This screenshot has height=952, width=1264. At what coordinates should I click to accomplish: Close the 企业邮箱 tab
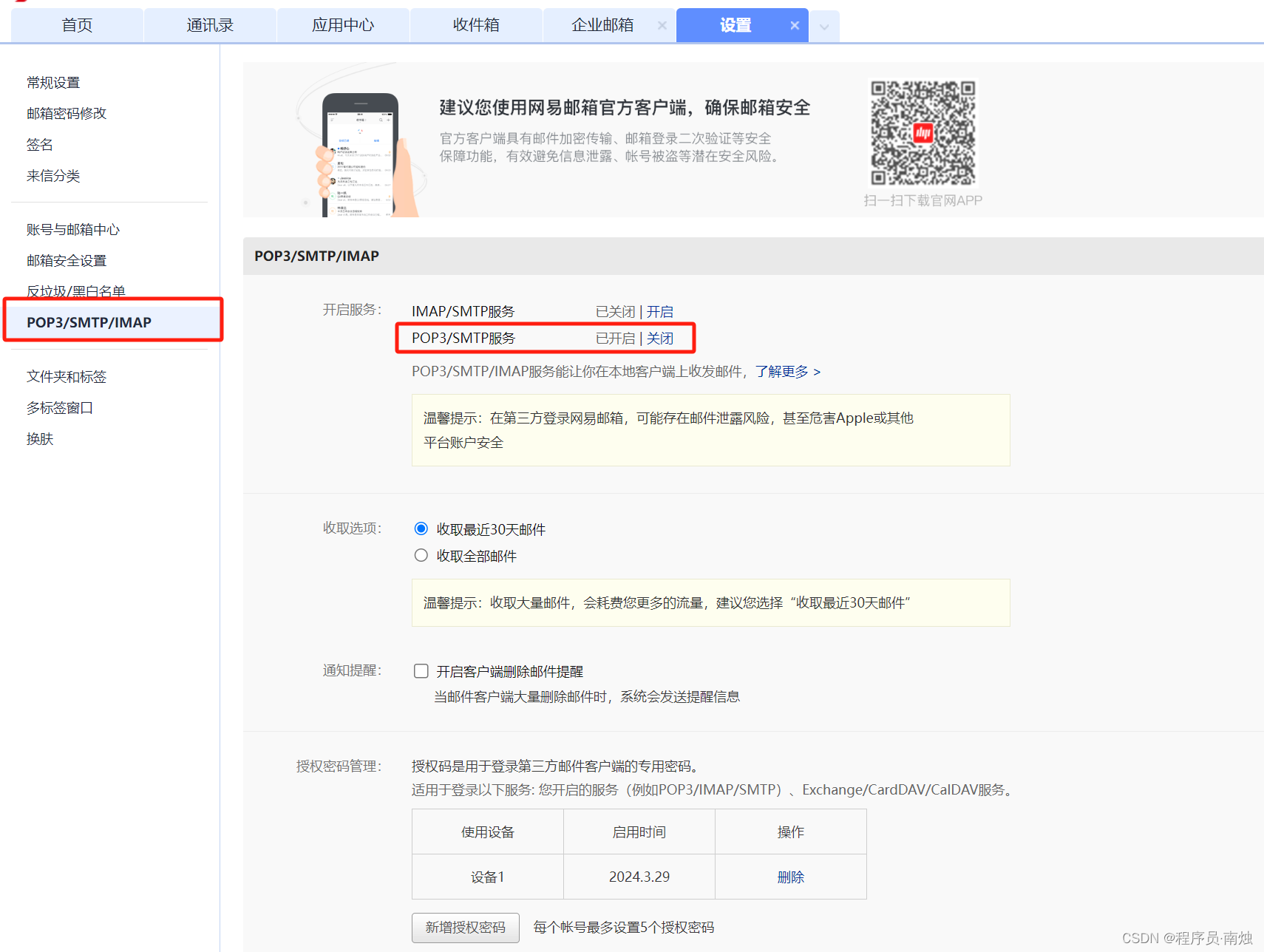click(x=662, y=25)
